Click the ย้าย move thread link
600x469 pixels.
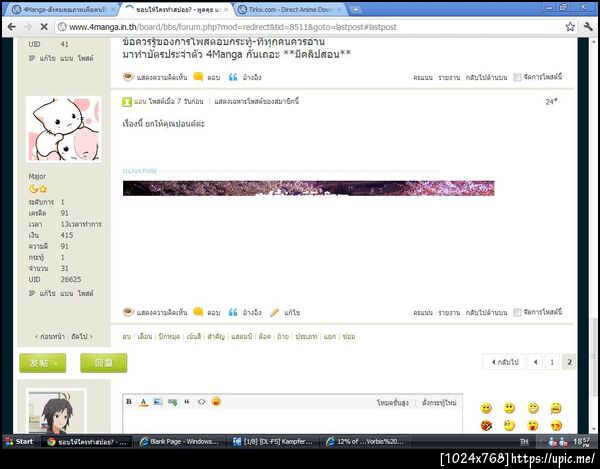283,336
